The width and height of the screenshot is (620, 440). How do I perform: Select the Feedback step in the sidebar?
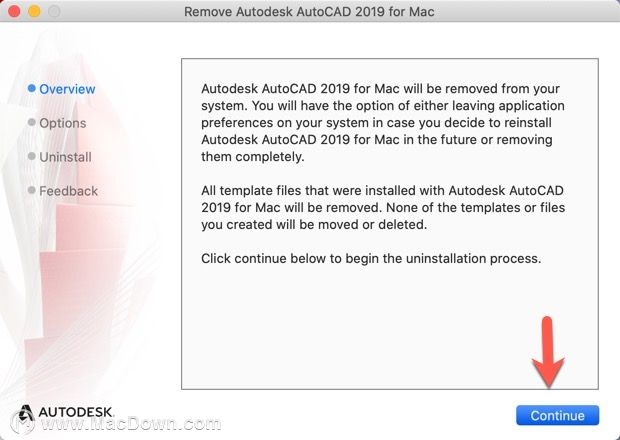coord(68,191)
